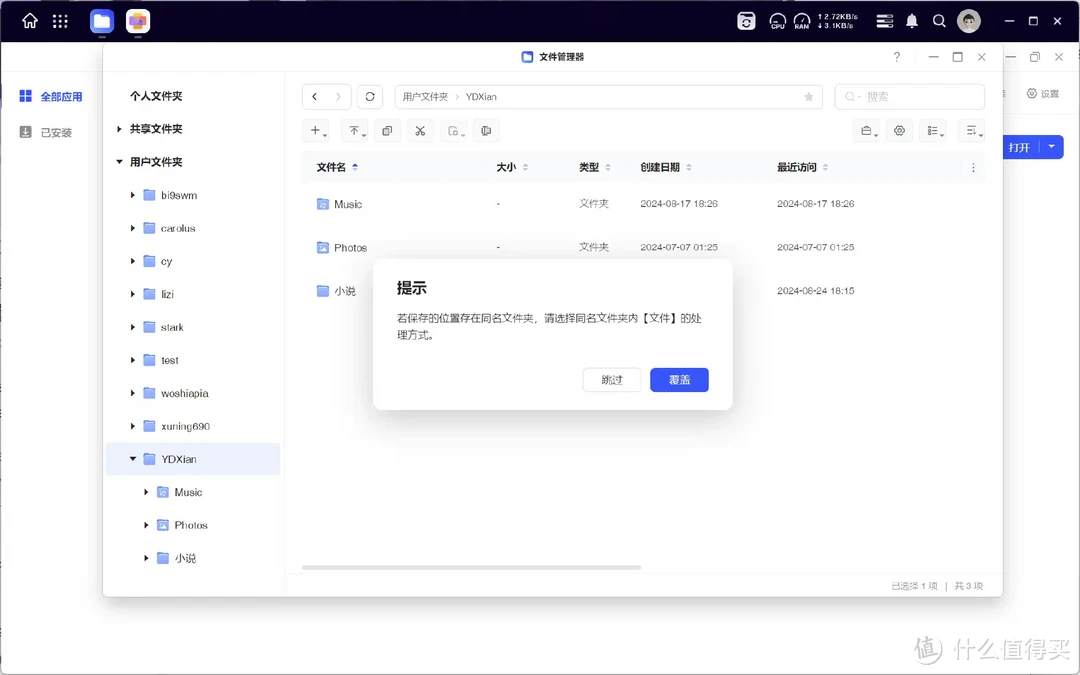Expand the 共享文件夹 tree node

point(119,129)
